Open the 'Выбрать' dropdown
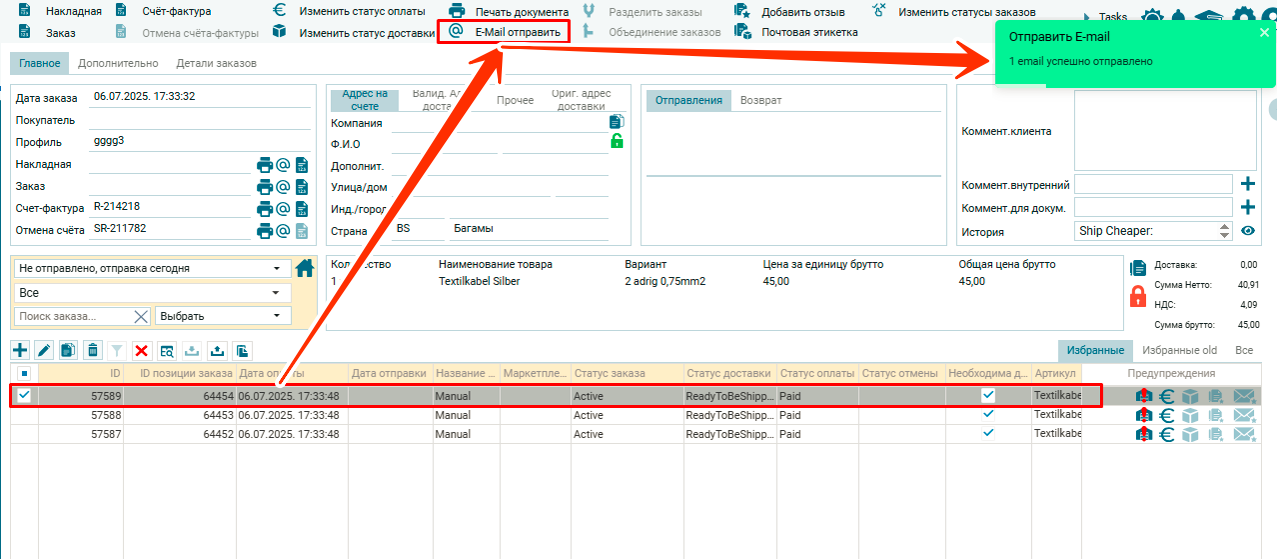The image size is (1277, 559). 222,316
